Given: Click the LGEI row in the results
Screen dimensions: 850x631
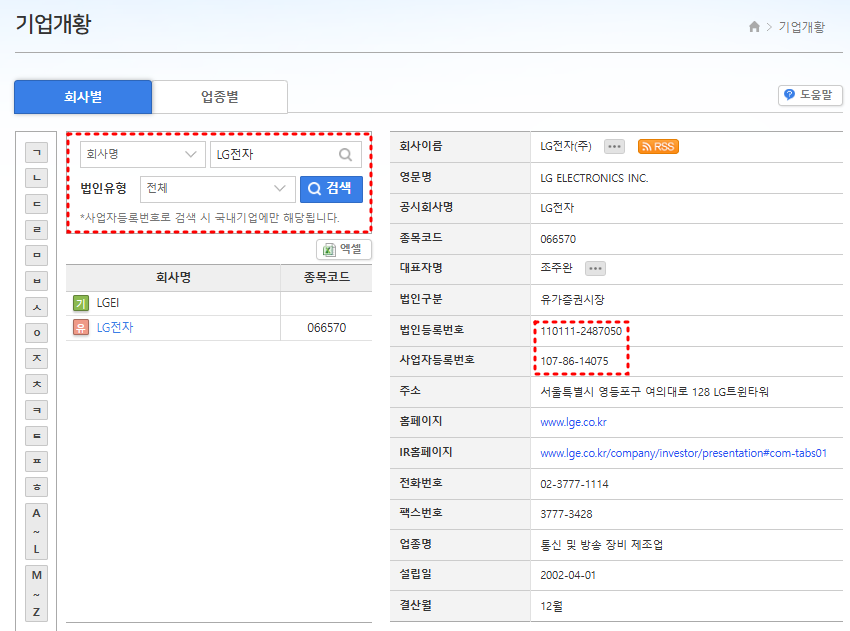Looking at the screenshot, I should point(219,303).
